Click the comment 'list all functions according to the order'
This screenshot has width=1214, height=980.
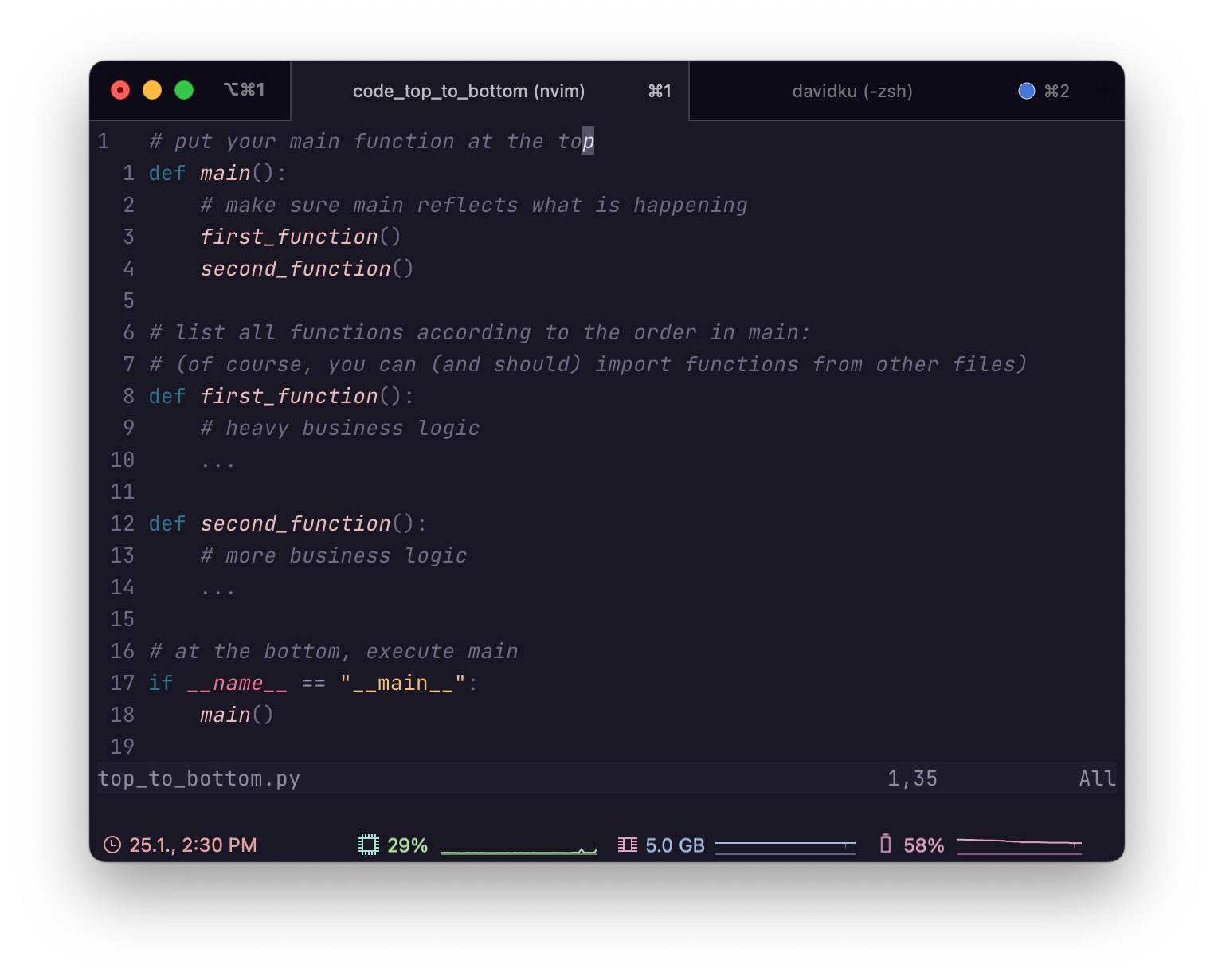coord(480,332)
